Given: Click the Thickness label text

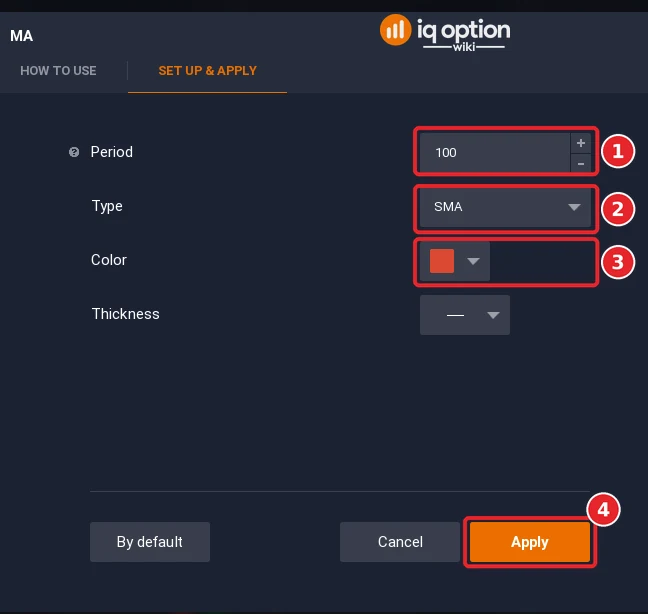Looking at the screenshot, I should coord(126,314).
